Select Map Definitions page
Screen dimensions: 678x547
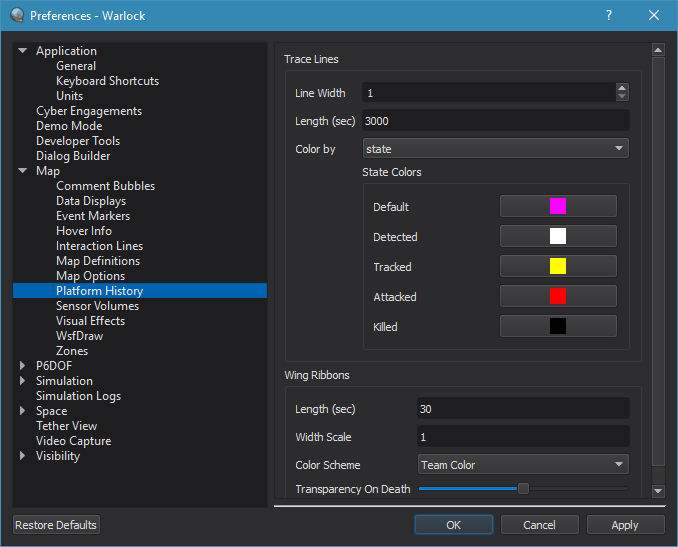98,261
